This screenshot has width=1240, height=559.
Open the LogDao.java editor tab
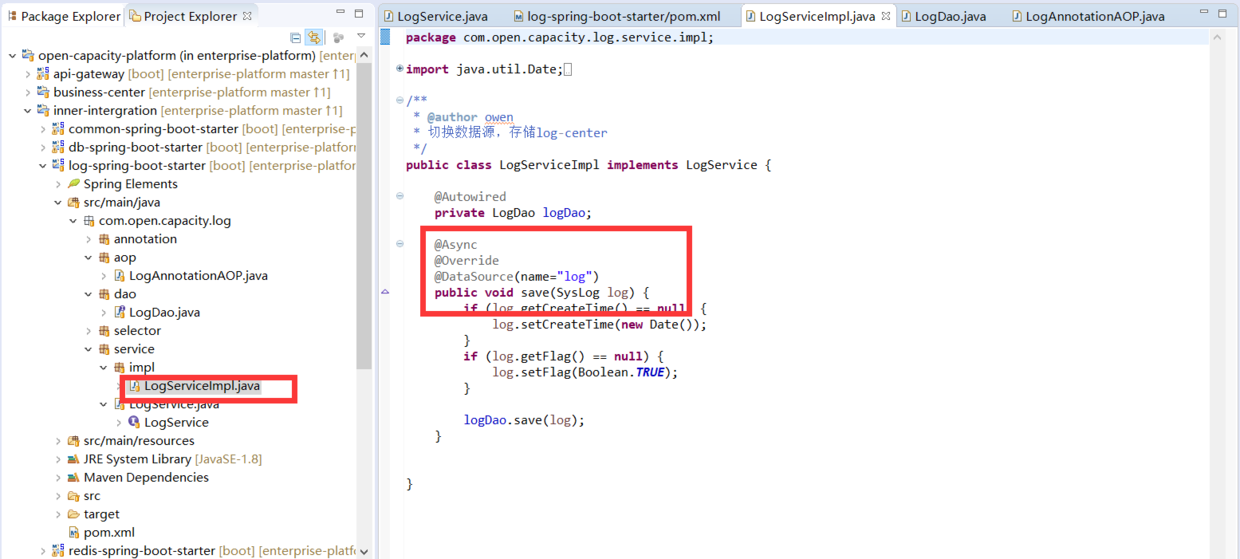[943, 16]
